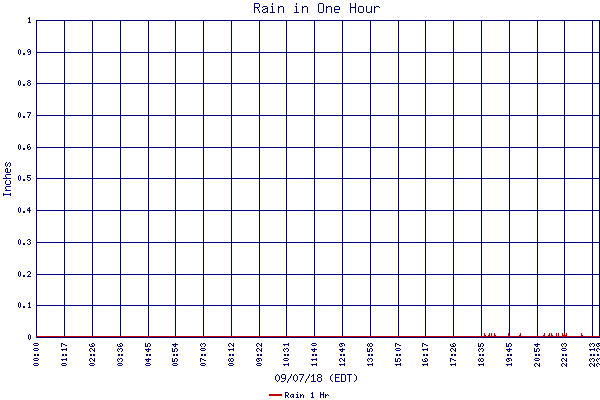
Task: Click the y-axis value 0.1
Action: [x=24, y=305]
